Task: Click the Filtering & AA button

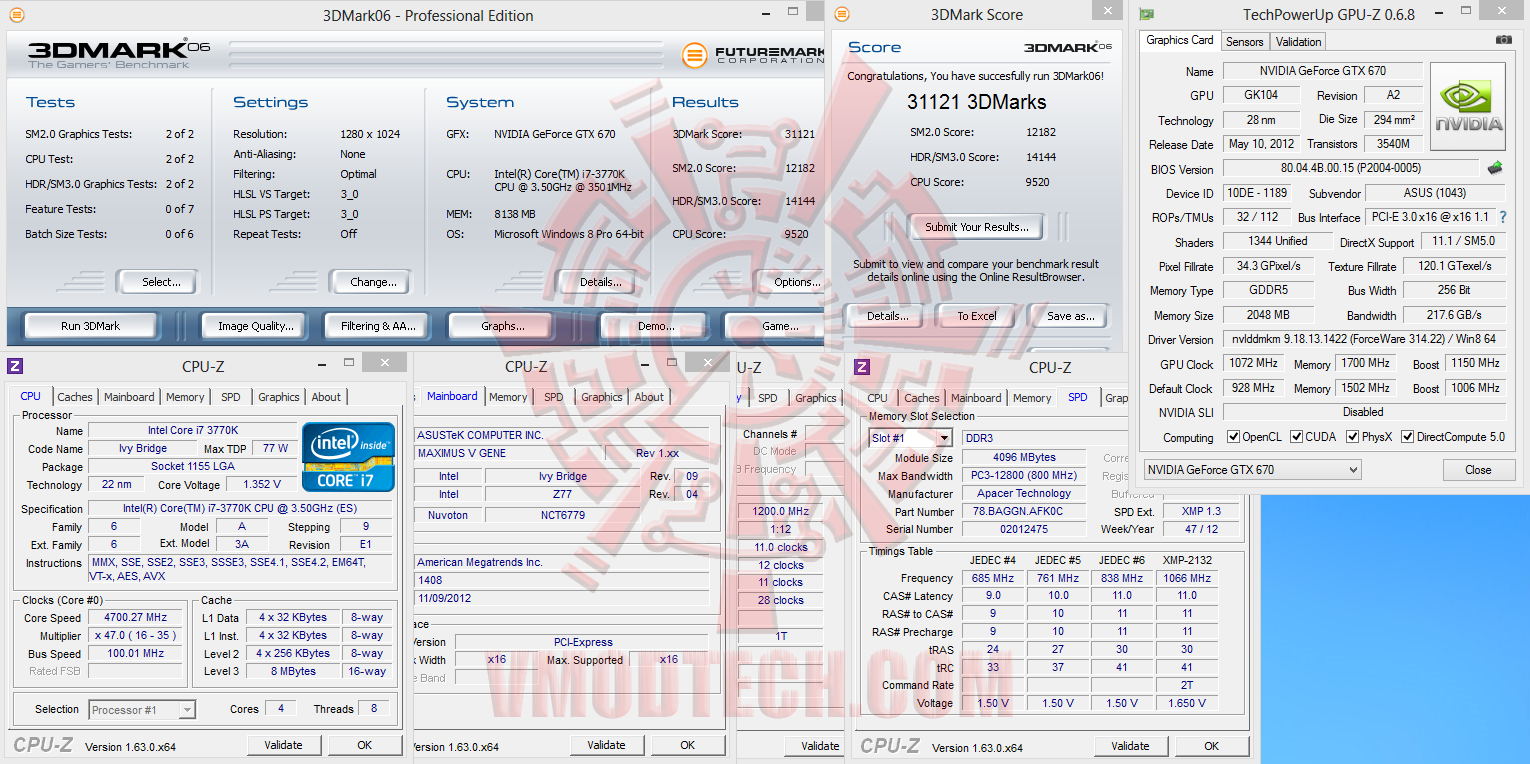Action: pyautogui.click(x=378, y=326)
